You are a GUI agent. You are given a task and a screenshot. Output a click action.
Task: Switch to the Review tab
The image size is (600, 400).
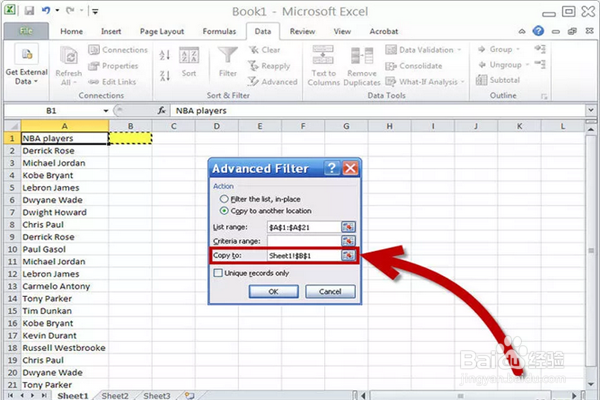pyautogui.click(x=302, y=31)
